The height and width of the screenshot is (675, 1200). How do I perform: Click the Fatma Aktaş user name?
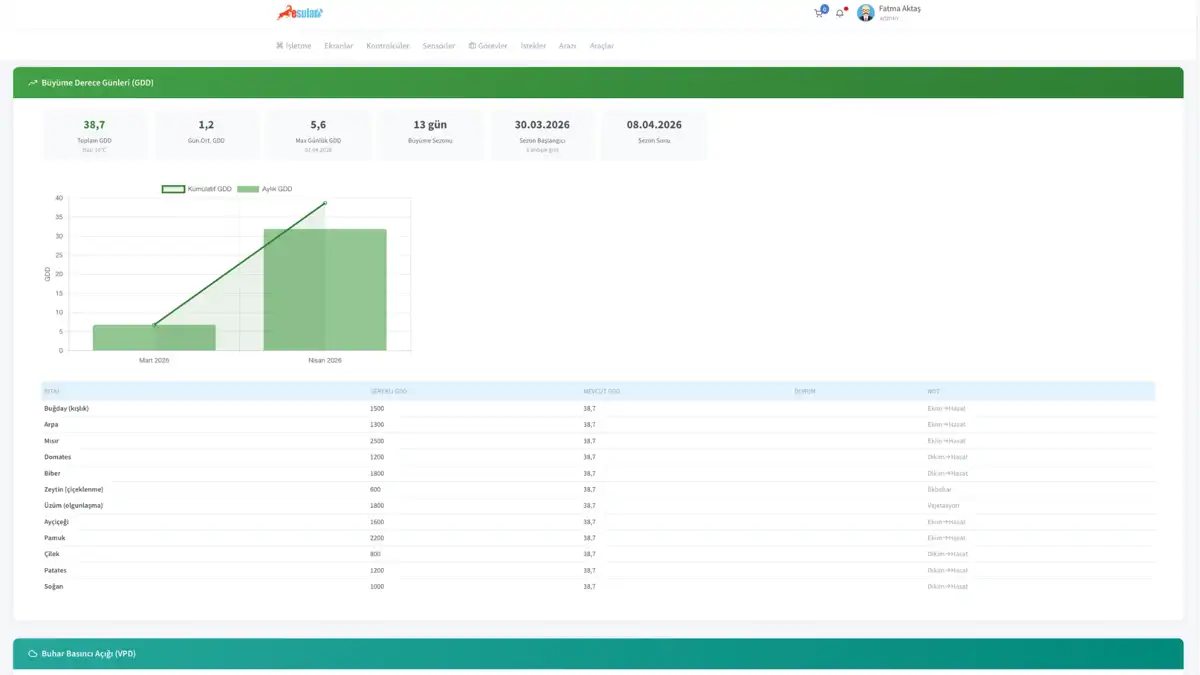pos(900,9)
